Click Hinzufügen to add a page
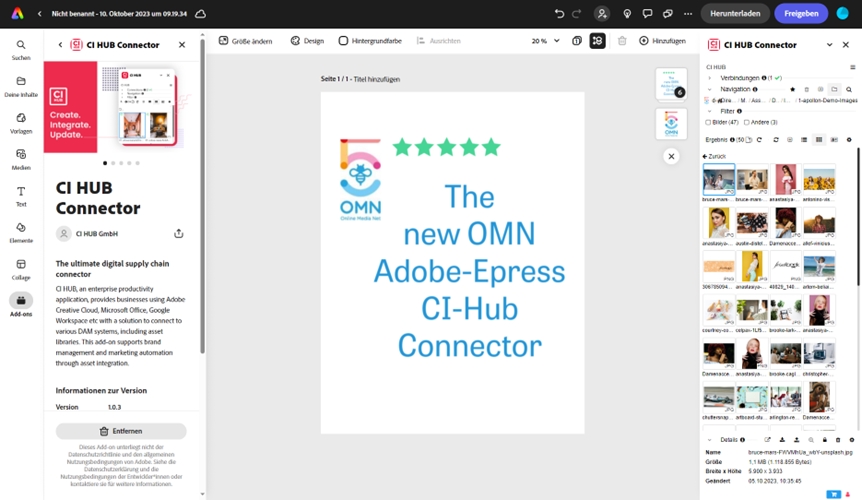 (662, 41)
